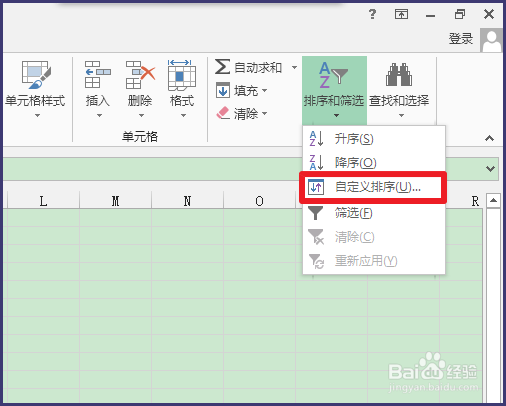506x406 pixels.
Task: Choose Filter 筛选(F) from the menu
Action: [374, 213]
